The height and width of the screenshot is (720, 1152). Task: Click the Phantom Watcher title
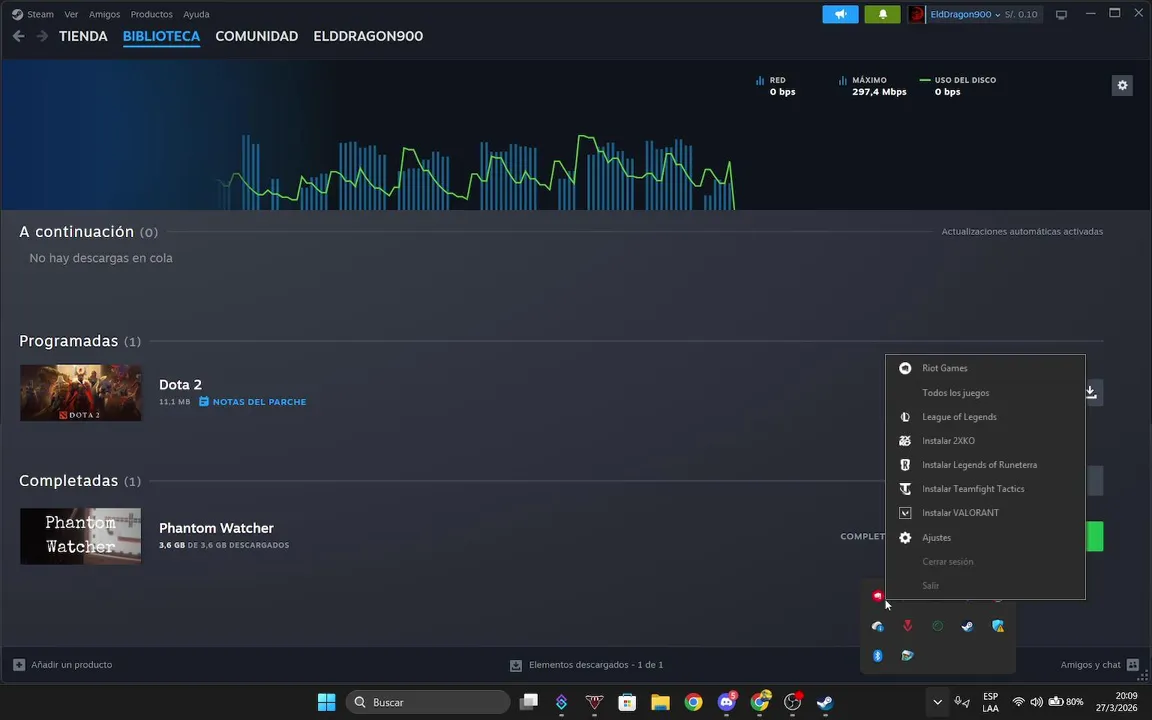pyautogui.click(x=216, y=528)
